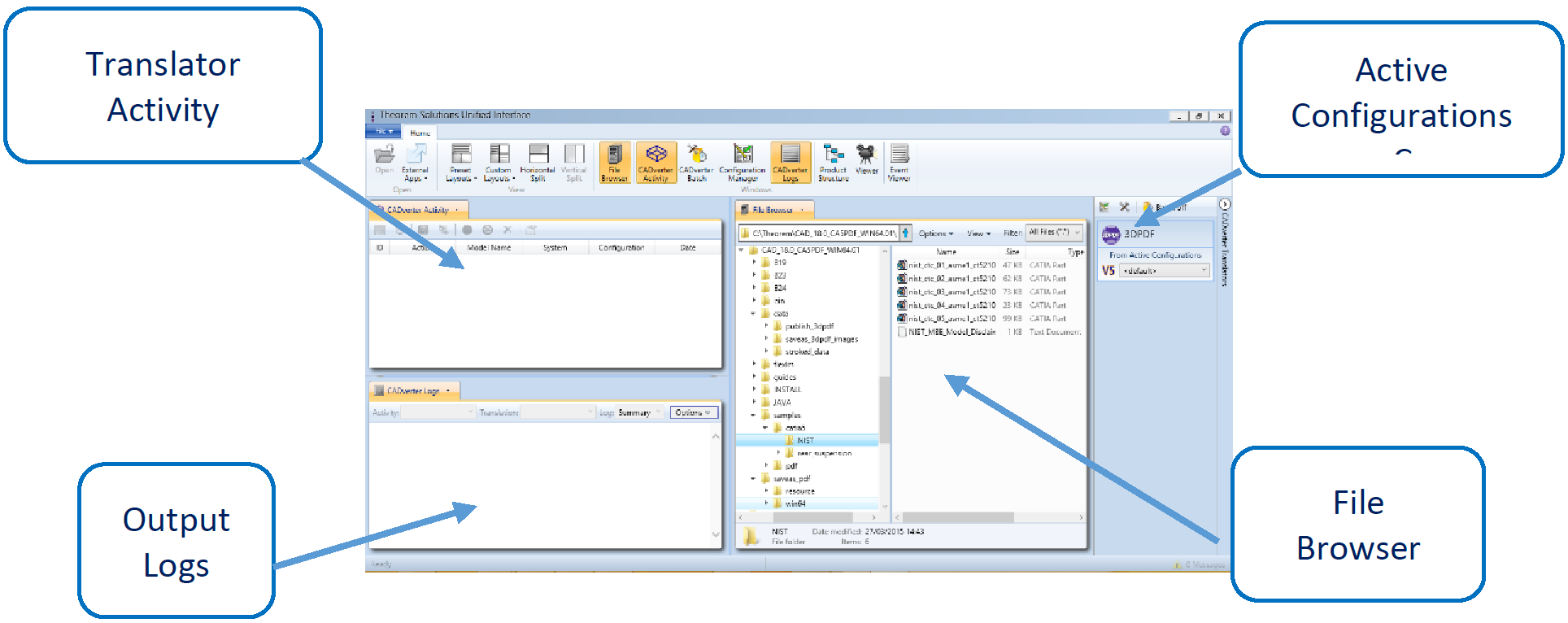Screen dimensions: 1568x623
Task: Switch to CADverter Activity panel tab
Action: [418, 210]
